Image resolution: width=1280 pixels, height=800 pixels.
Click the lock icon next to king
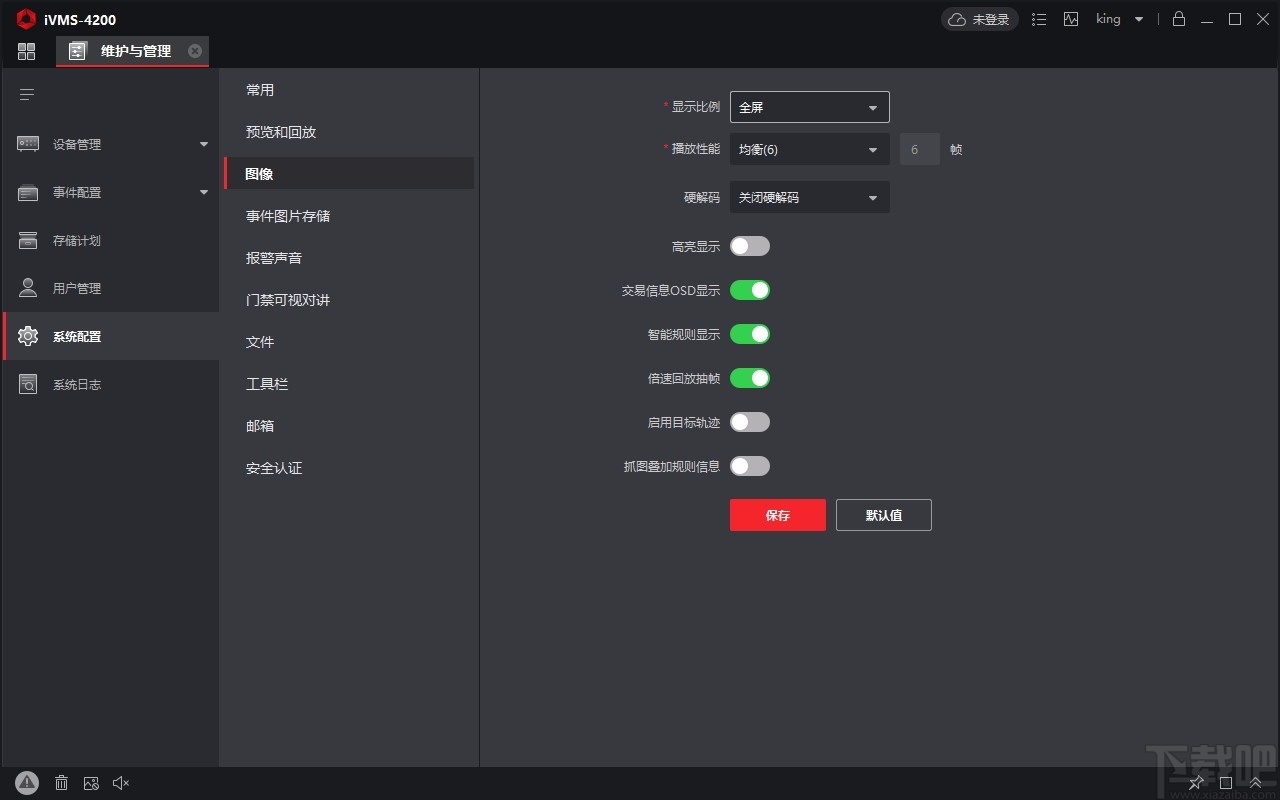pos(1178,19)
